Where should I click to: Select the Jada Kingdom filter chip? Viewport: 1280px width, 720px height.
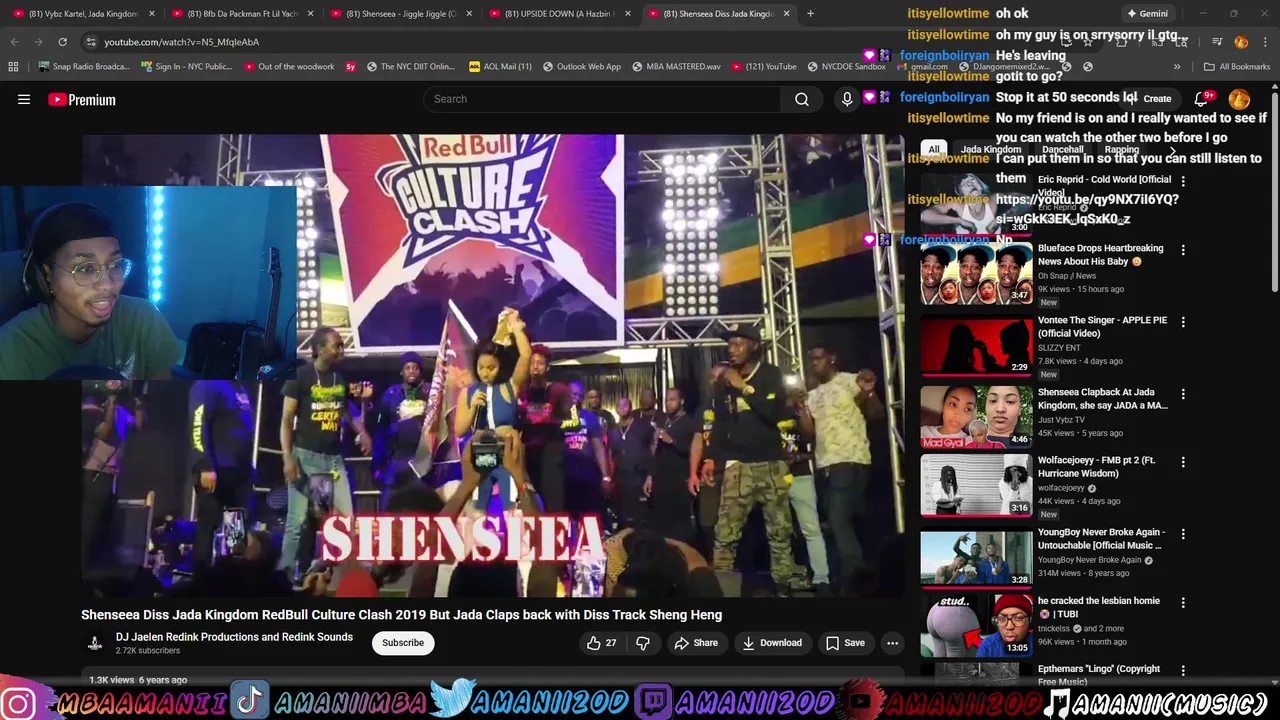pos(990,150)
